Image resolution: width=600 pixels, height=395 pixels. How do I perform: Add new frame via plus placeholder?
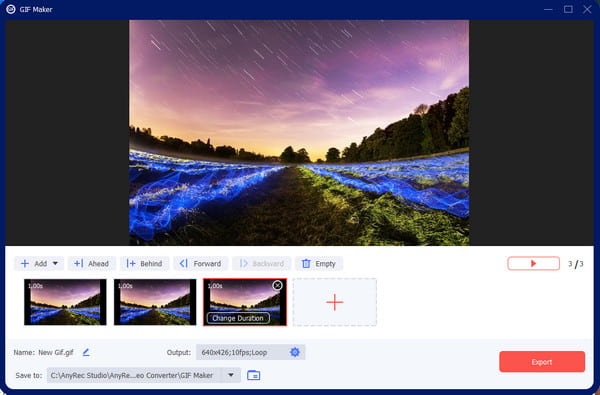(x=335, y=302)
